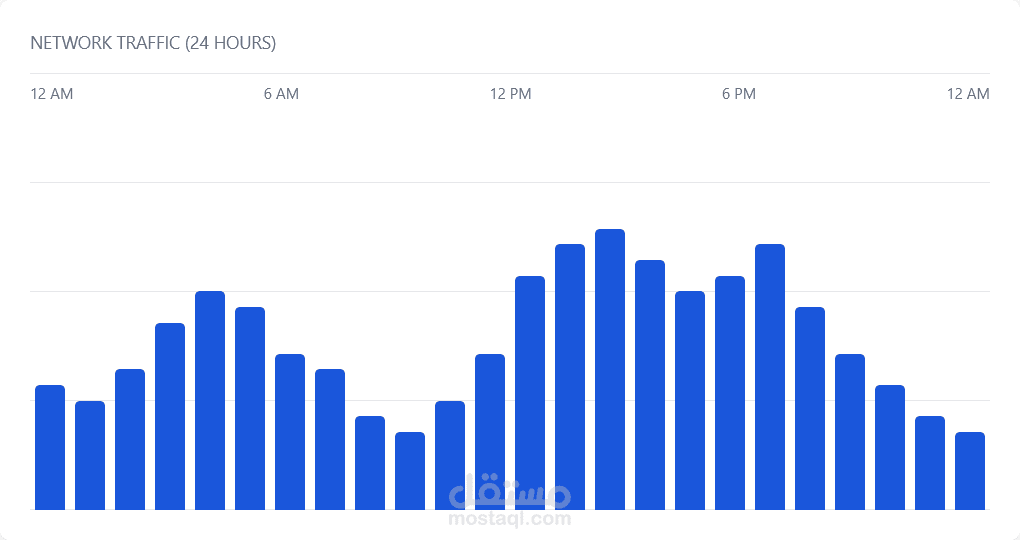The image size is (1020, 540).
Task: Select the tallest bar in the traffic chart
Action: tap(610, 369)
